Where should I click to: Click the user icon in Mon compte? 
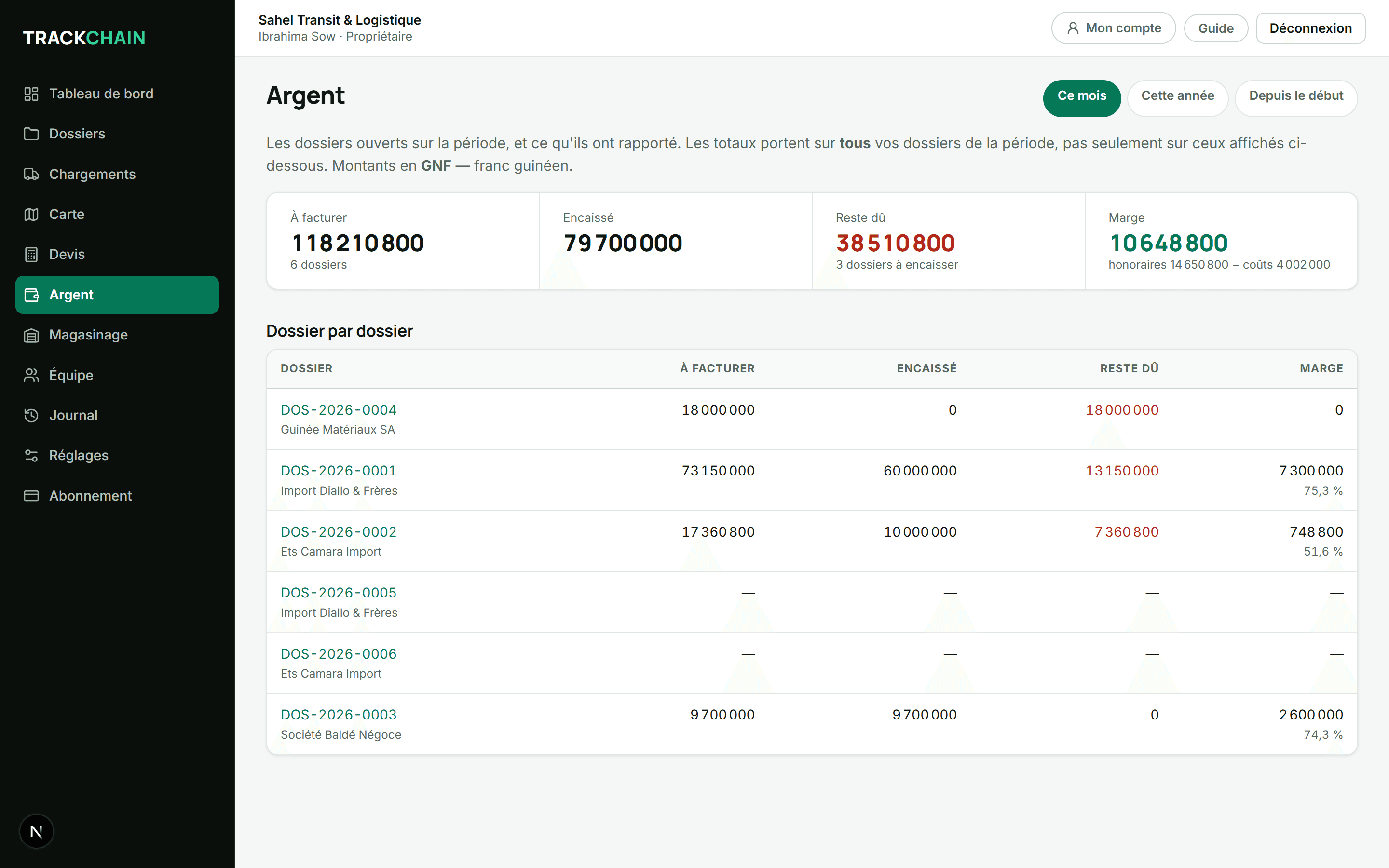point(1072,28)
